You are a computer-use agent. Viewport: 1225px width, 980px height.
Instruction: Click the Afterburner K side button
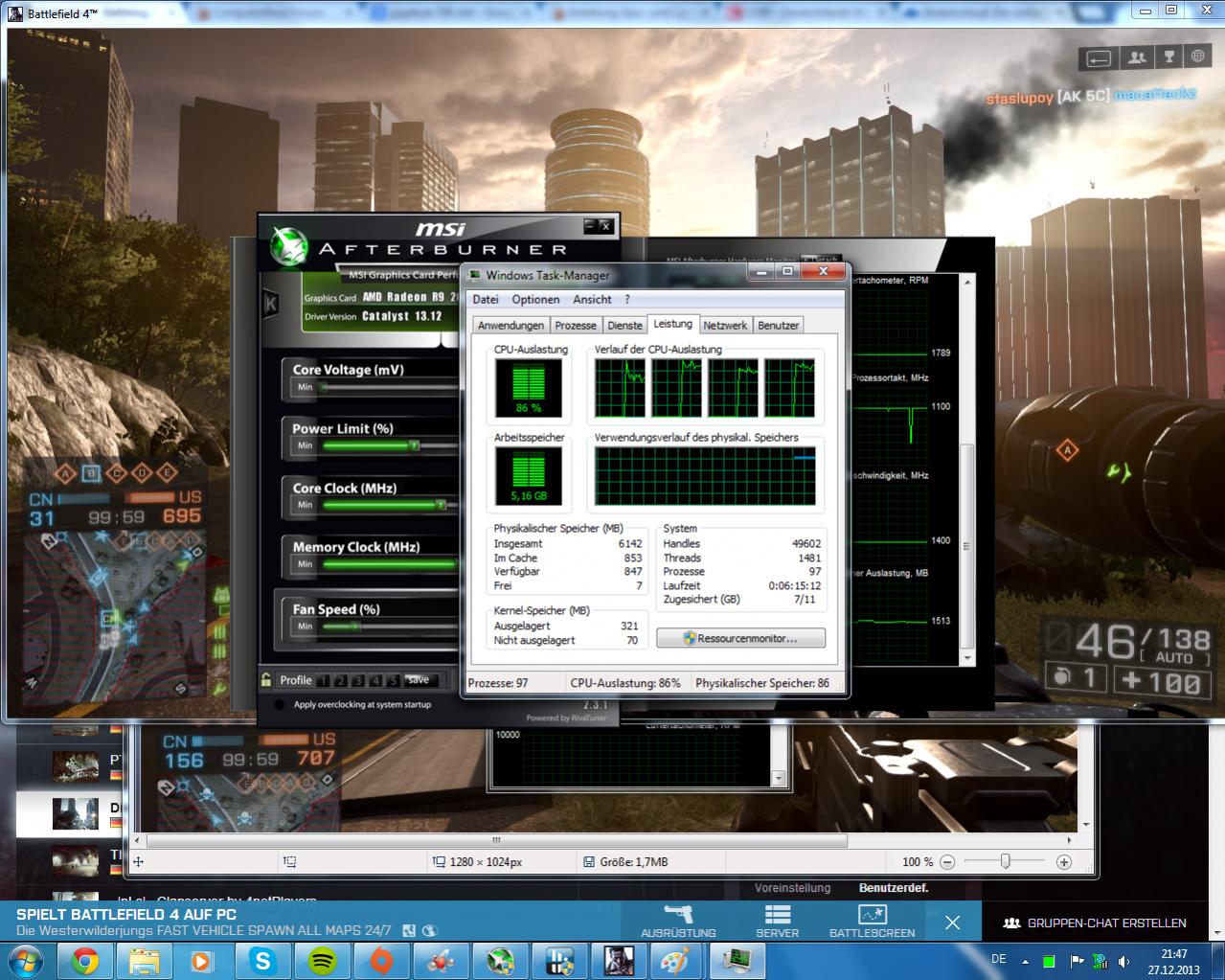[x=270, y=304]
